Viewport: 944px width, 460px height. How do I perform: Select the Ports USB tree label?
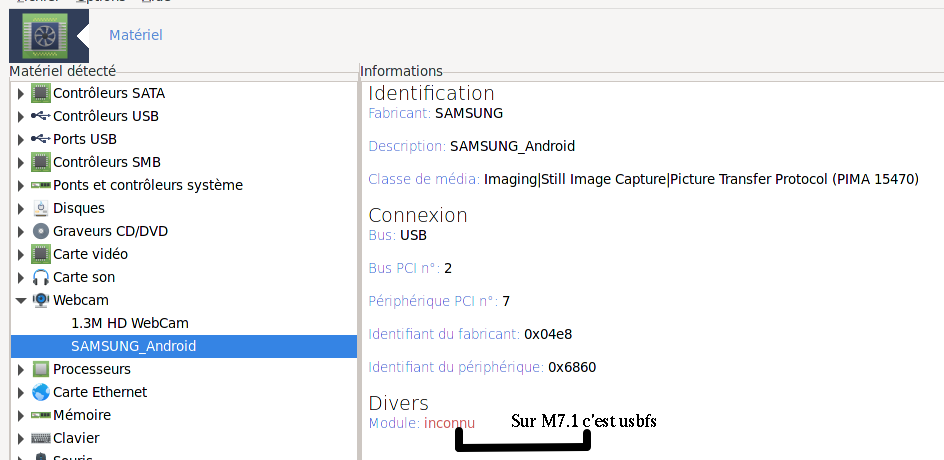pyautogui.click(x=85, y=139)
